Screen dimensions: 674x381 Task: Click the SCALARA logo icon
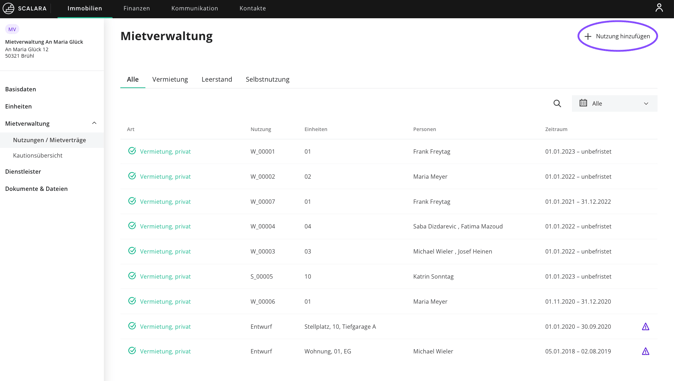pyautogui.click(x=8, y=8)
